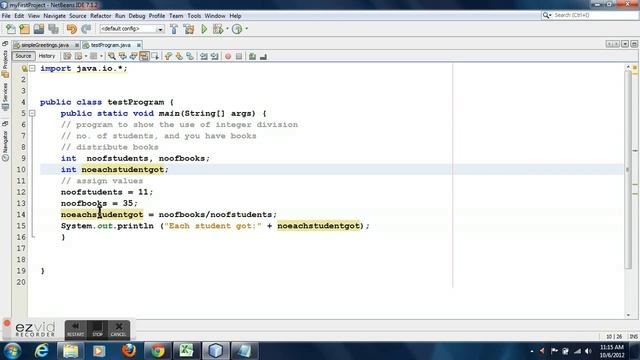Close the simpleGreetings.java tab
Screen dimensions: 640x360
coord(77,45)
